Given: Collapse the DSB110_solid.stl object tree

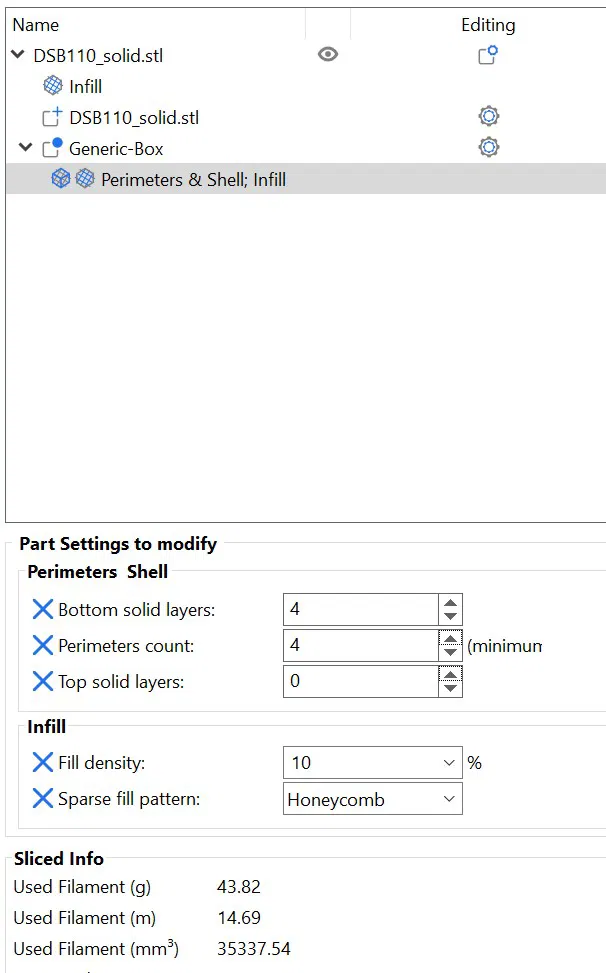Looking at the screenshot, I should tap(18, 56).
